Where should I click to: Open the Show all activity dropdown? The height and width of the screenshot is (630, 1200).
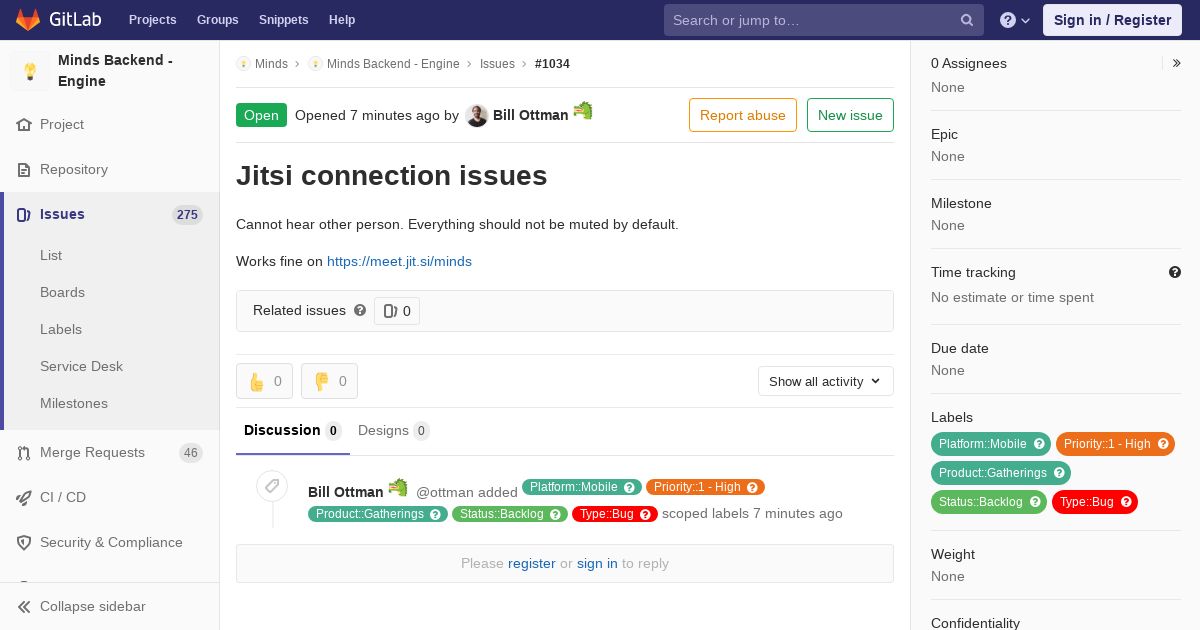point(826,381)
